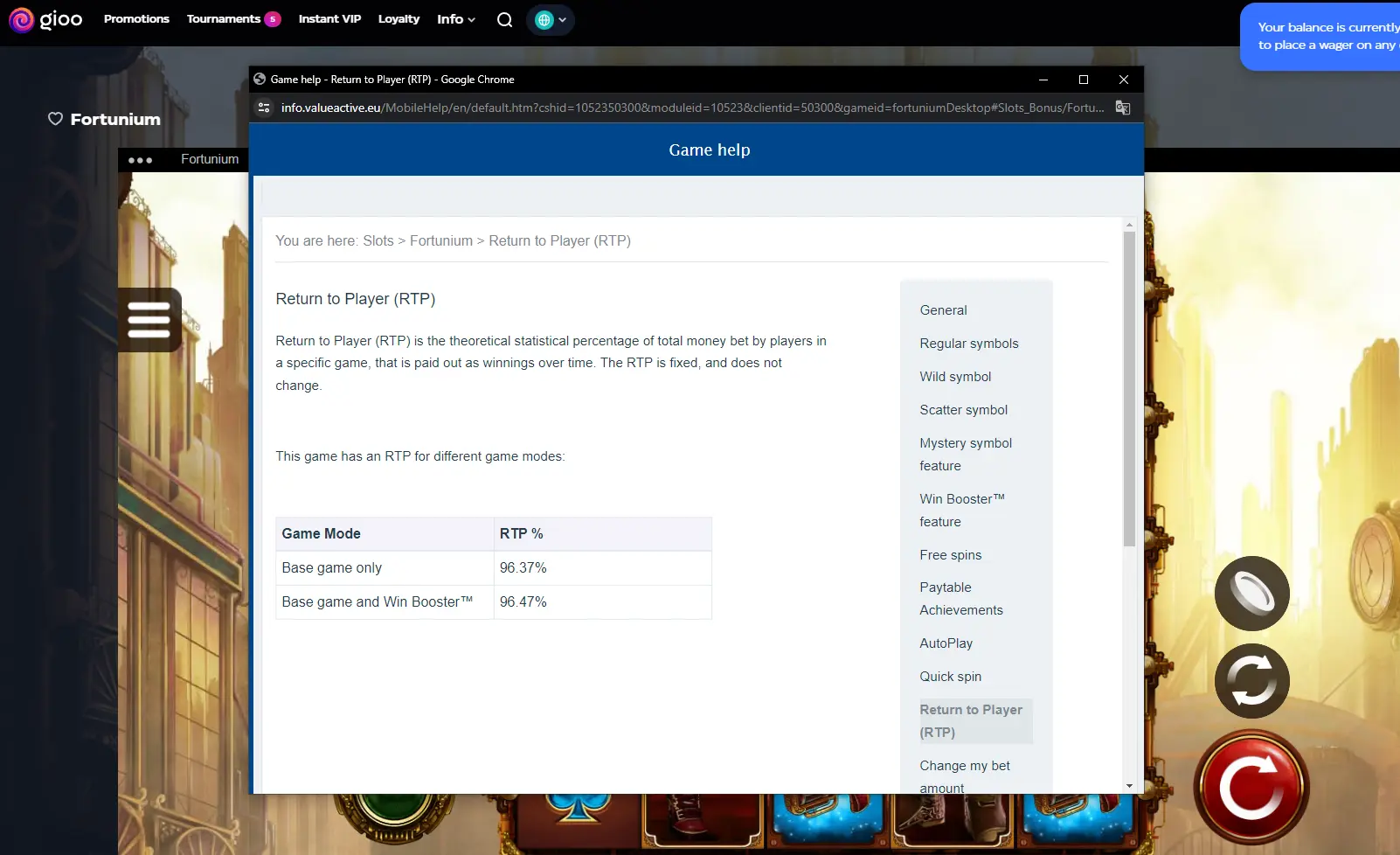1400x855 pixels.
Task: Click the site info icon in address bar
Action: point(263,108)
